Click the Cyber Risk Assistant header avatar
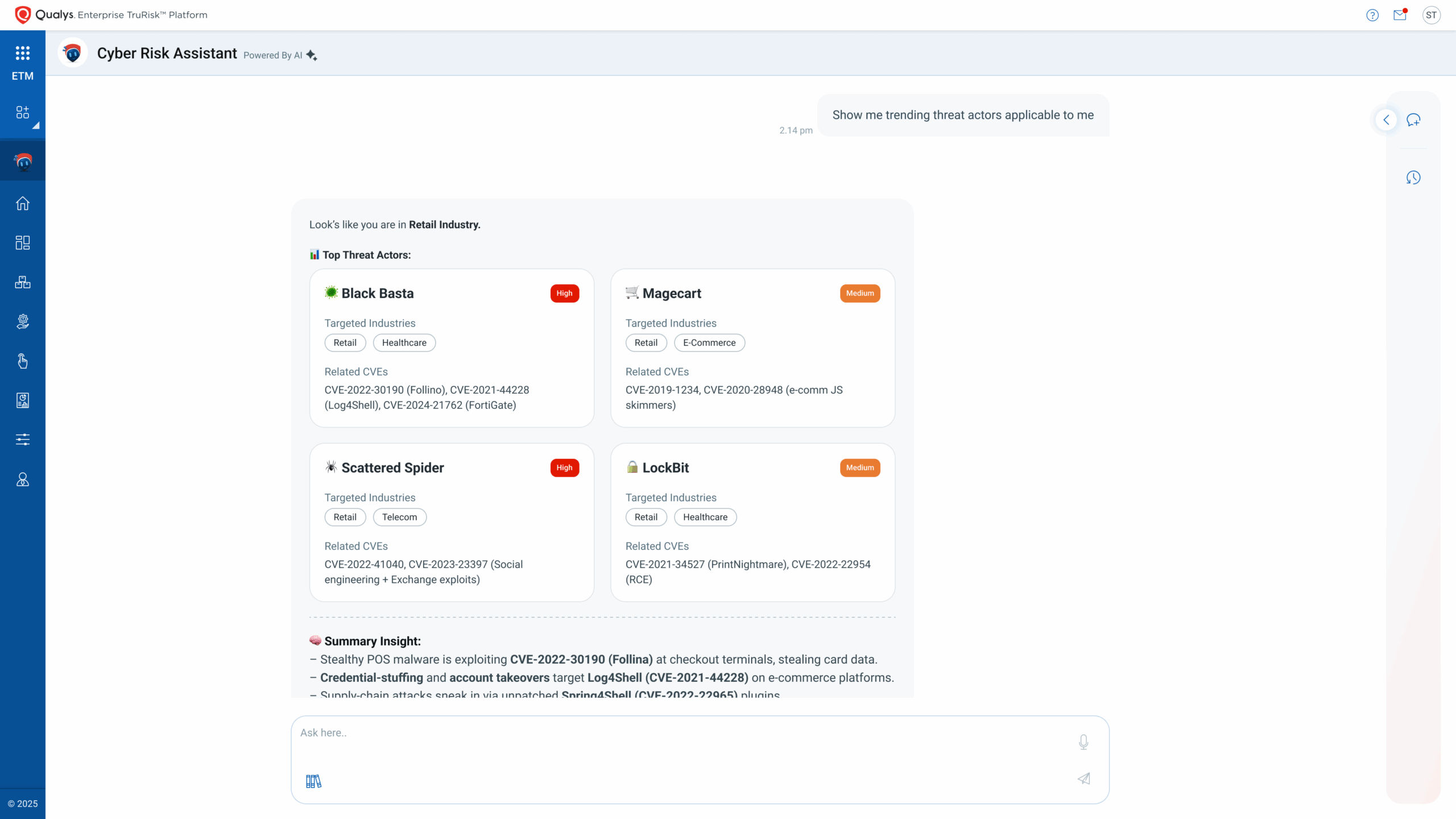This screenshot has width=1456, height=819. pyautogui.click(x=73, y=53)
